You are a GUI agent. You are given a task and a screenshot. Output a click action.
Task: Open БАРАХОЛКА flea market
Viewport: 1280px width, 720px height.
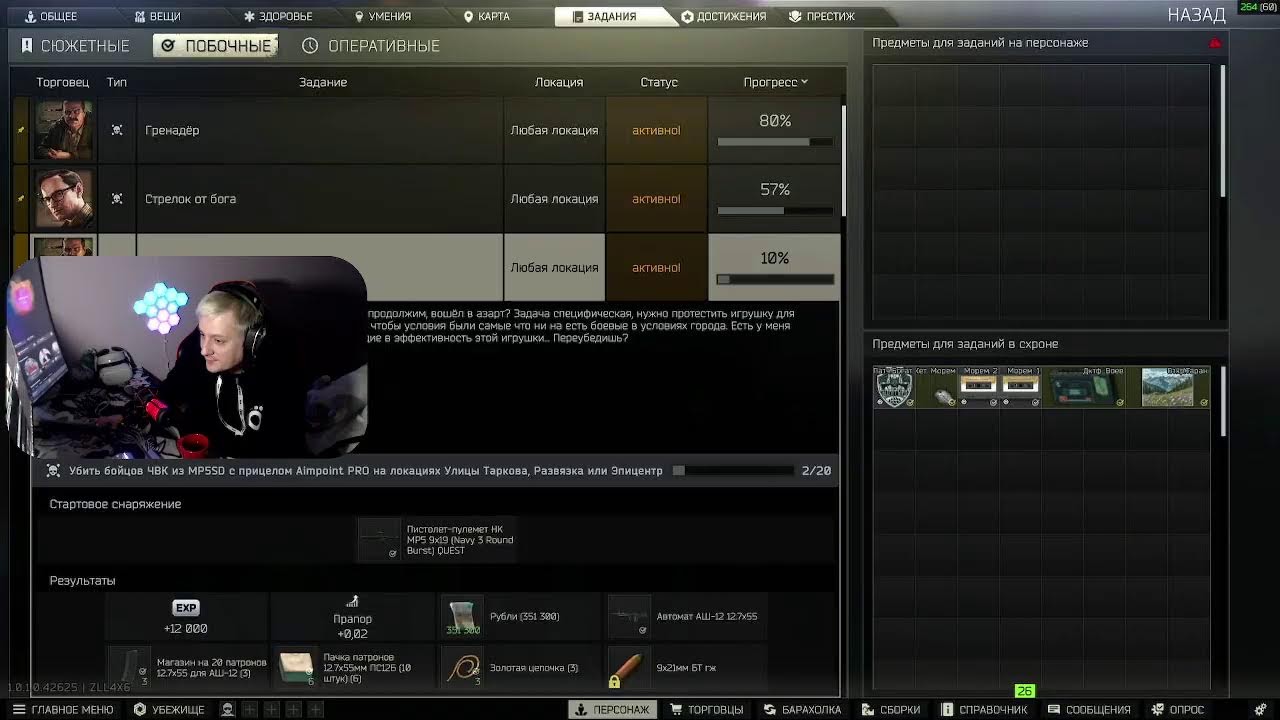point(802,709)
